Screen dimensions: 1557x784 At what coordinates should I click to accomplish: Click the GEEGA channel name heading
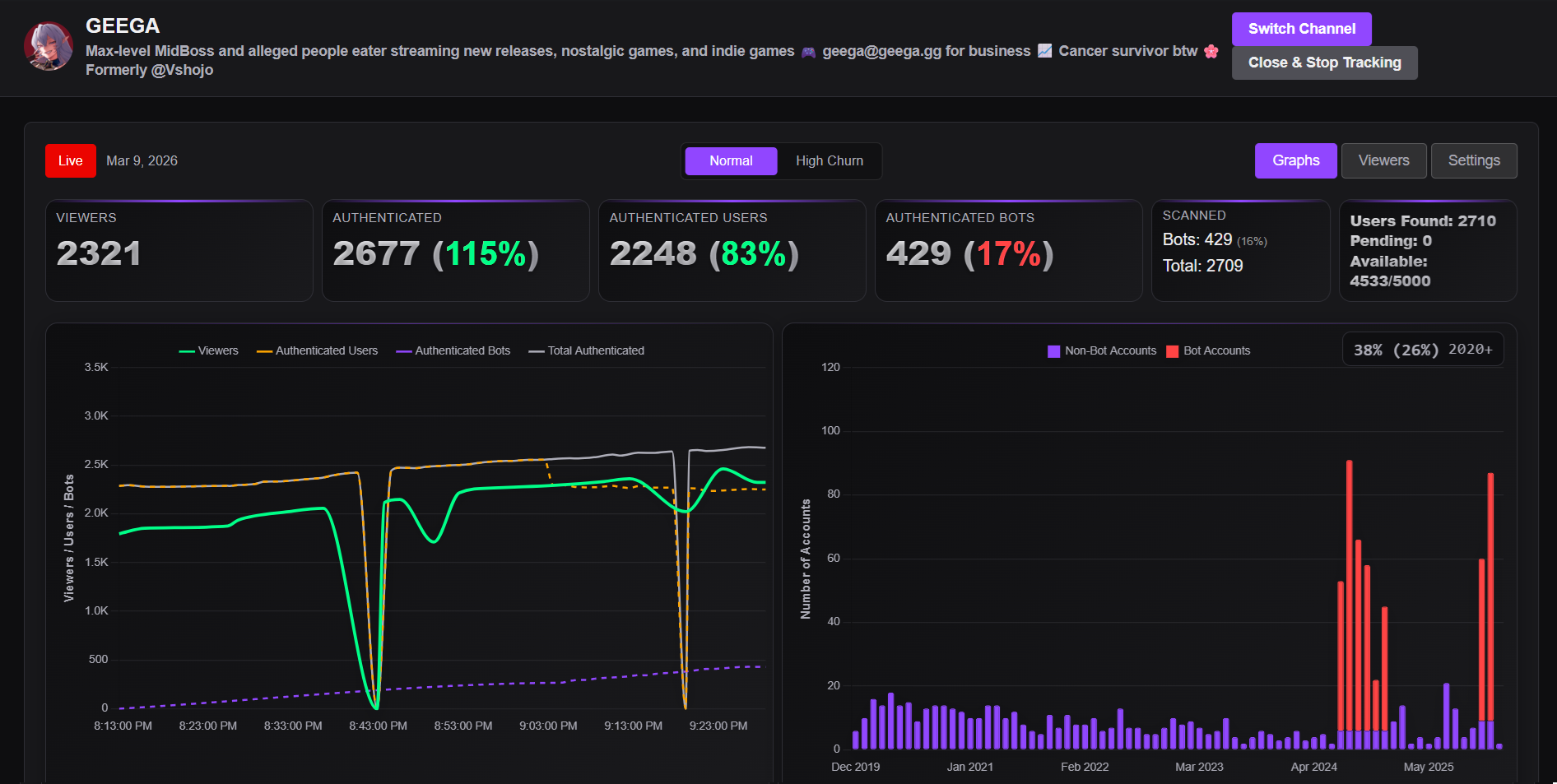point(123,26)
